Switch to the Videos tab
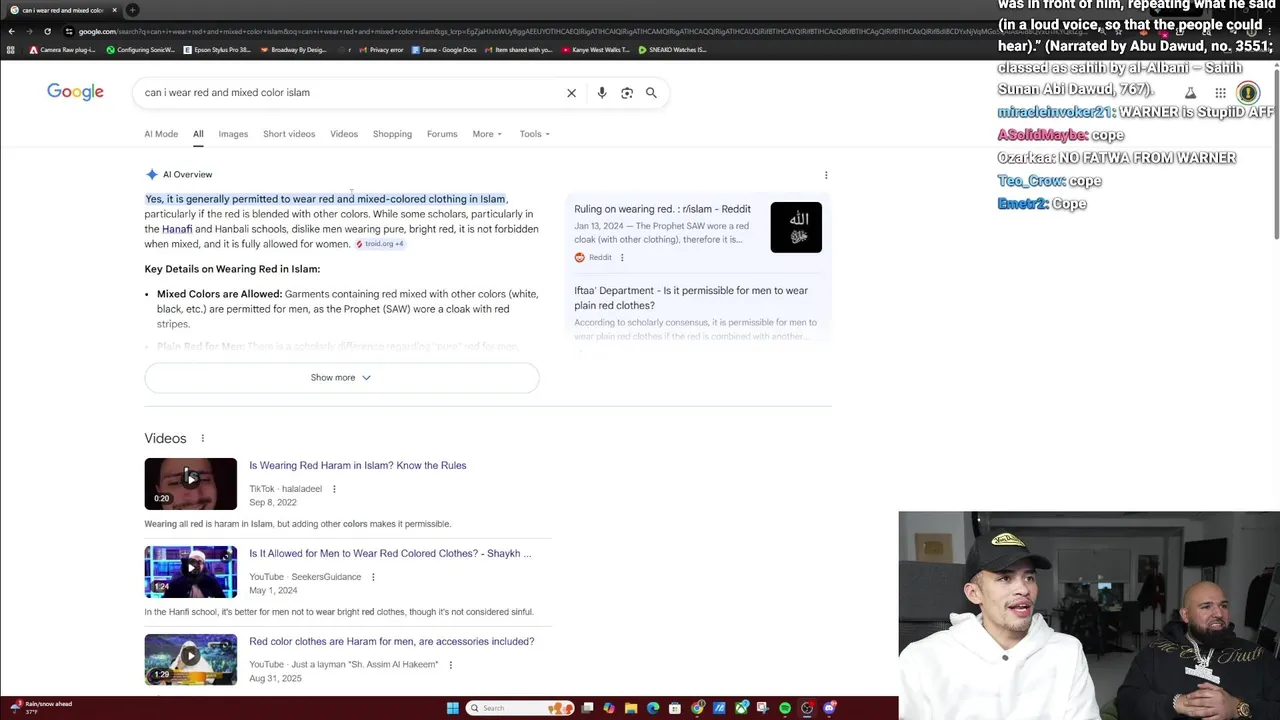 pos(344,134)
